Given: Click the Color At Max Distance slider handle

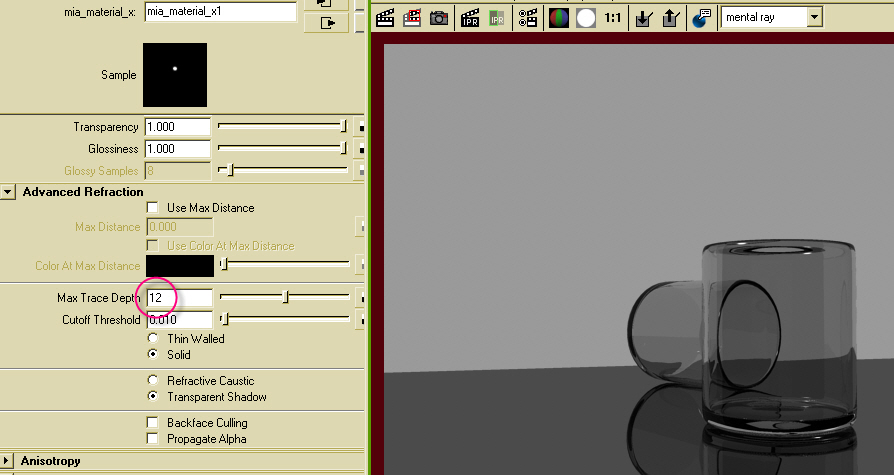Looking at the screenshot, I should pyautogui.click(x=224, y=264).
